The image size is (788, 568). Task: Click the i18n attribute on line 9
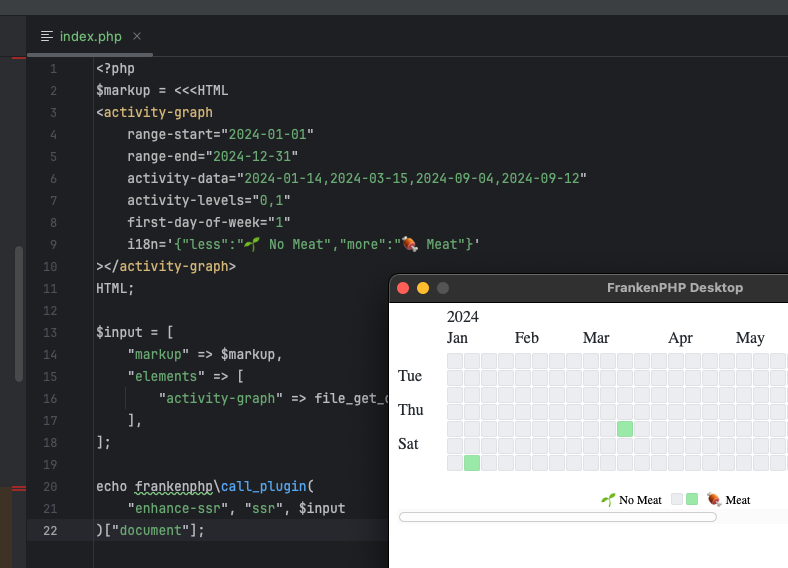point(304,244)
